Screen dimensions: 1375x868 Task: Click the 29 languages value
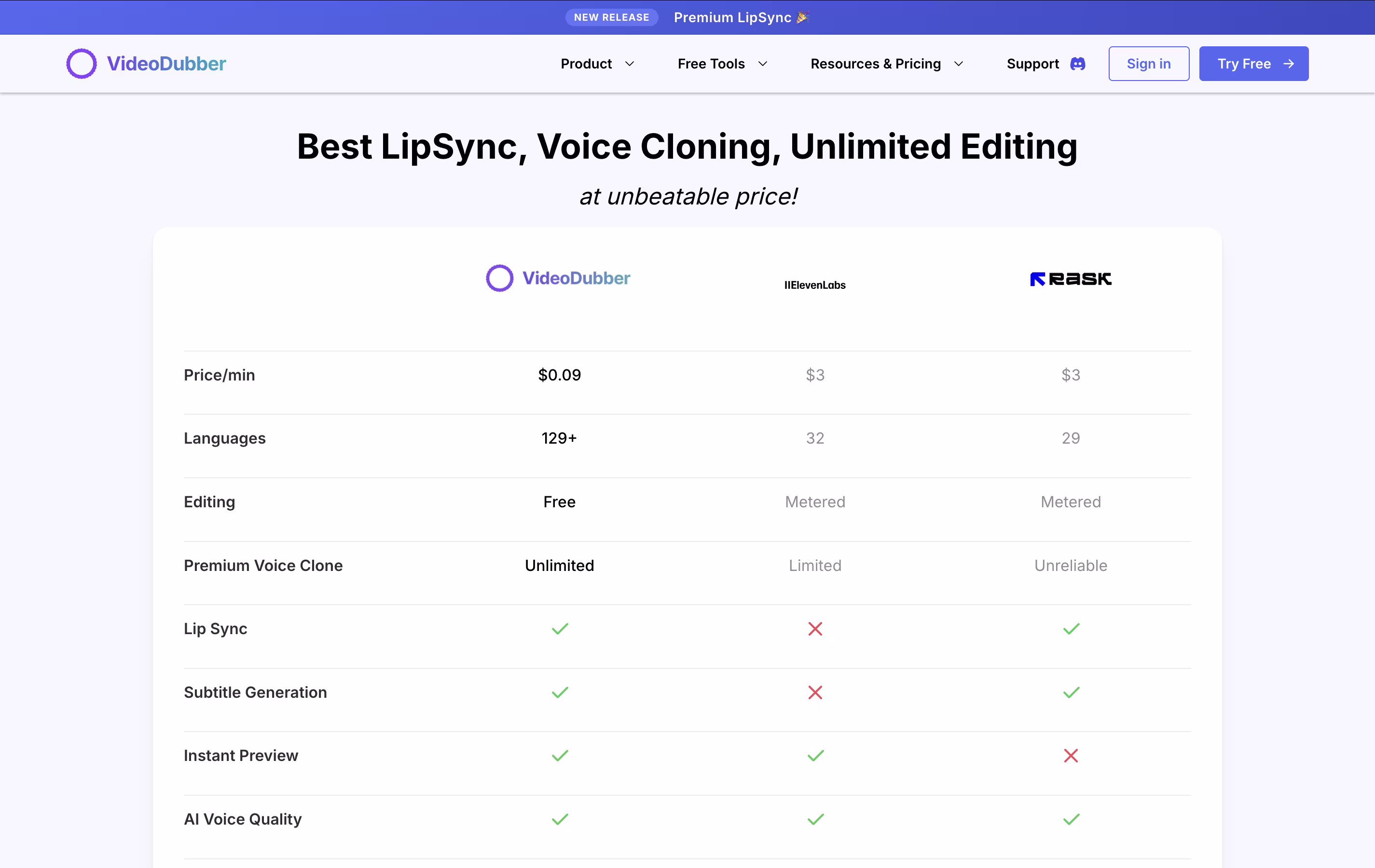(x=1071, y=438)
